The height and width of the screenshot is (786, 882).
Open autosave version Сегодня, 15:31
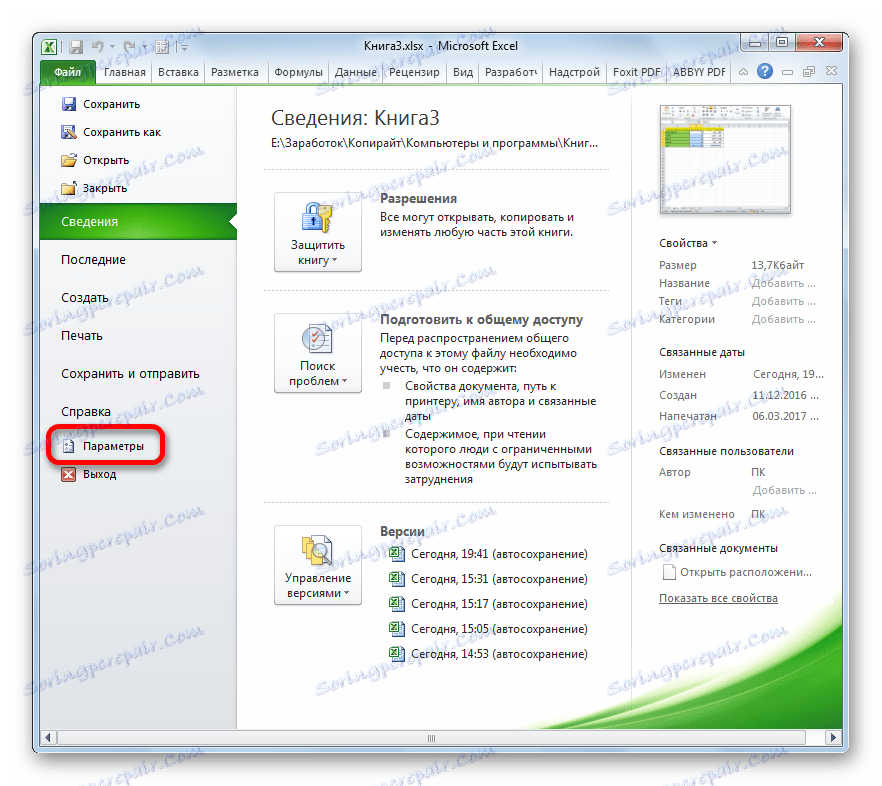[488, 579]
